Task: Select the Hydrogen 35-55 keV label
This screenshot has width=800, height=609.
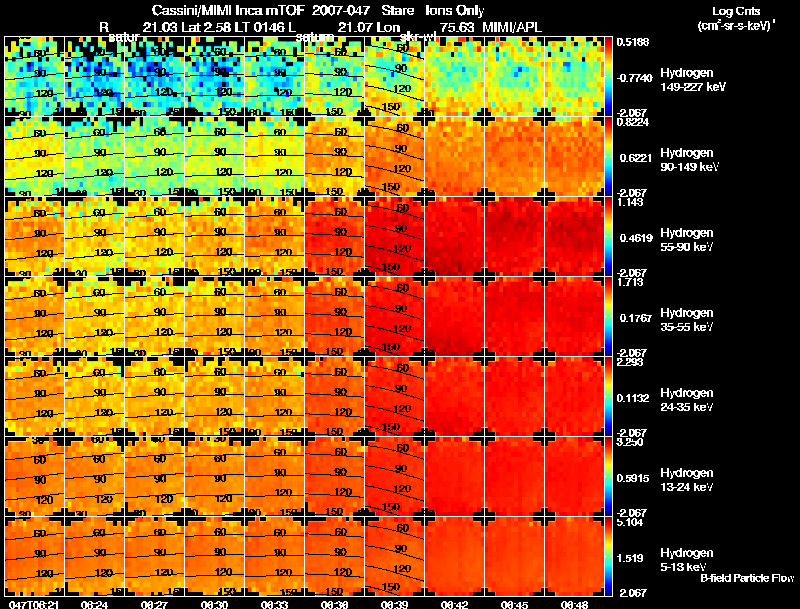Action: pos(686,320)
